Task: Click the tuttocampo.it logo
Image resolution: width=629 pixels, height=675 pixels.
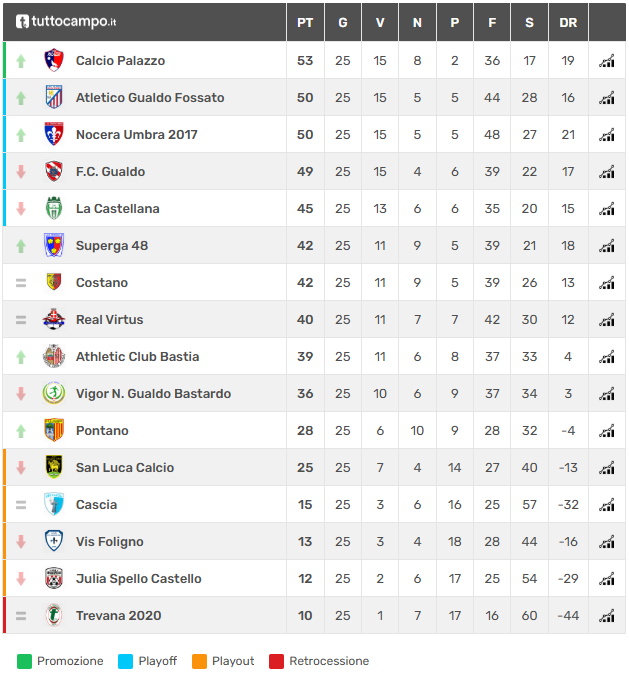Action: 66,21
